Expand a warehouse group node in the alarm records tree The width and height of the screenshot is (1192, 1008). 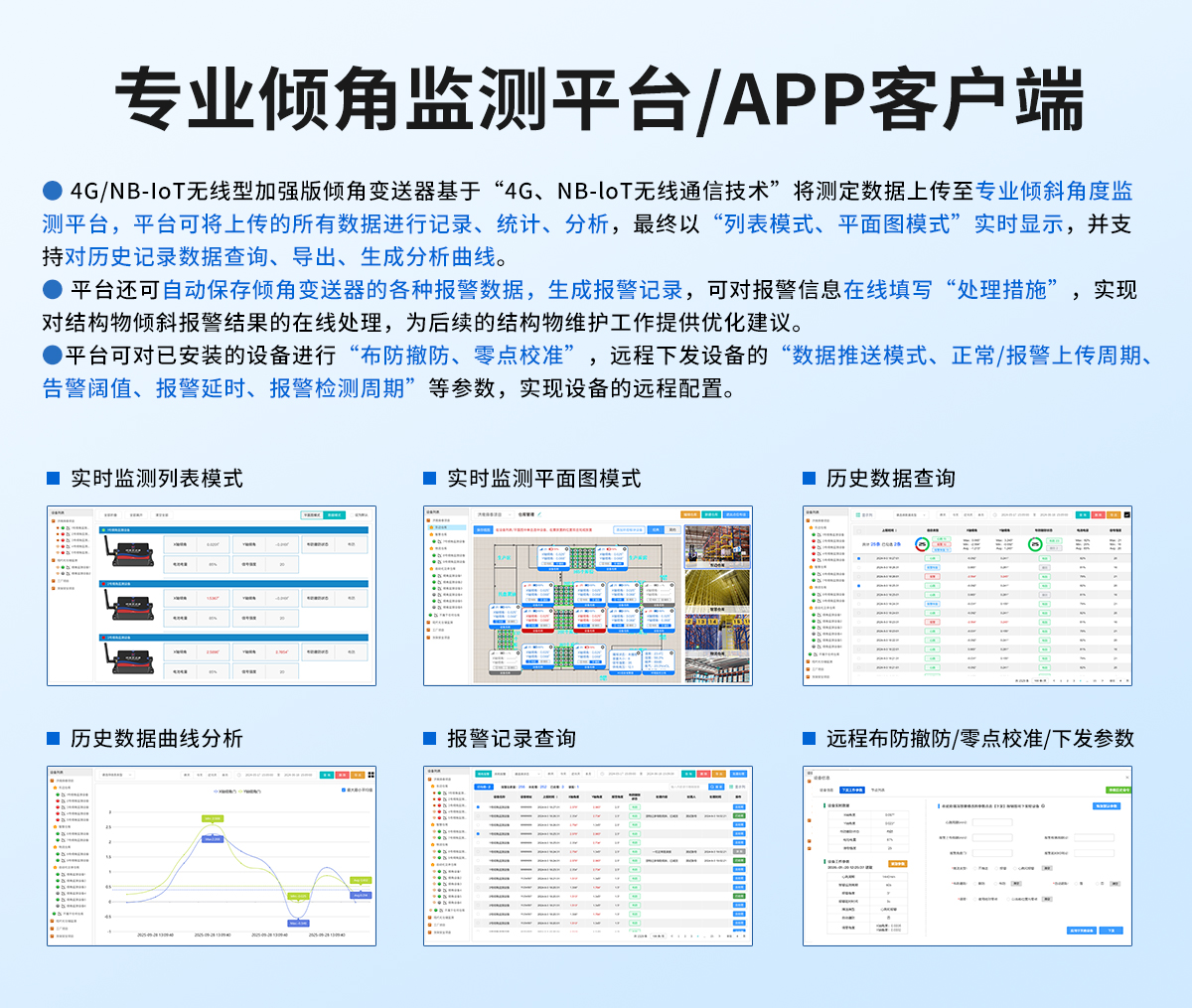[432, 786]
